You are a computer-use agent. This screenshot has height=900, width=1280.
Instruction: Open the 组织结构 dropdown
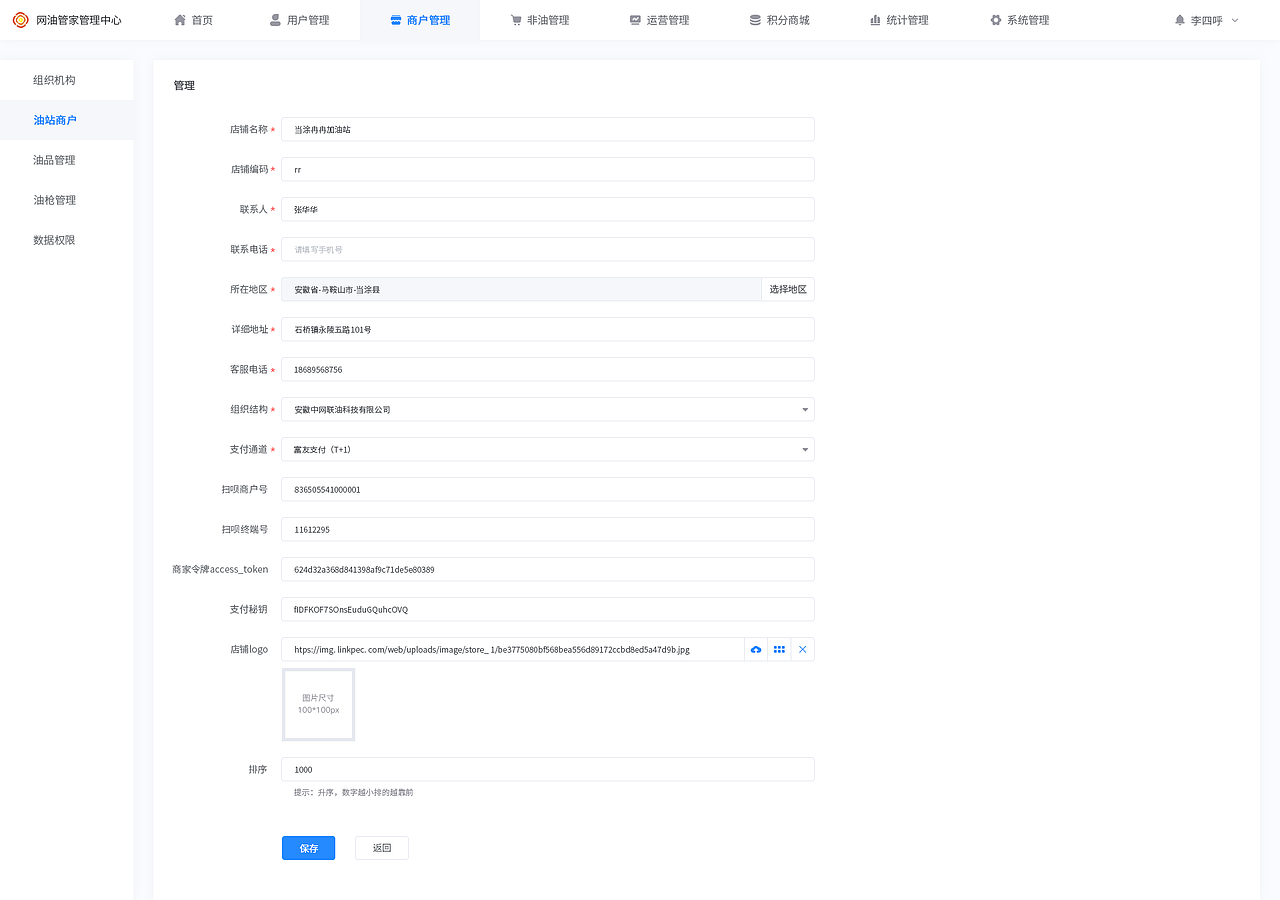tap(548, 409)
